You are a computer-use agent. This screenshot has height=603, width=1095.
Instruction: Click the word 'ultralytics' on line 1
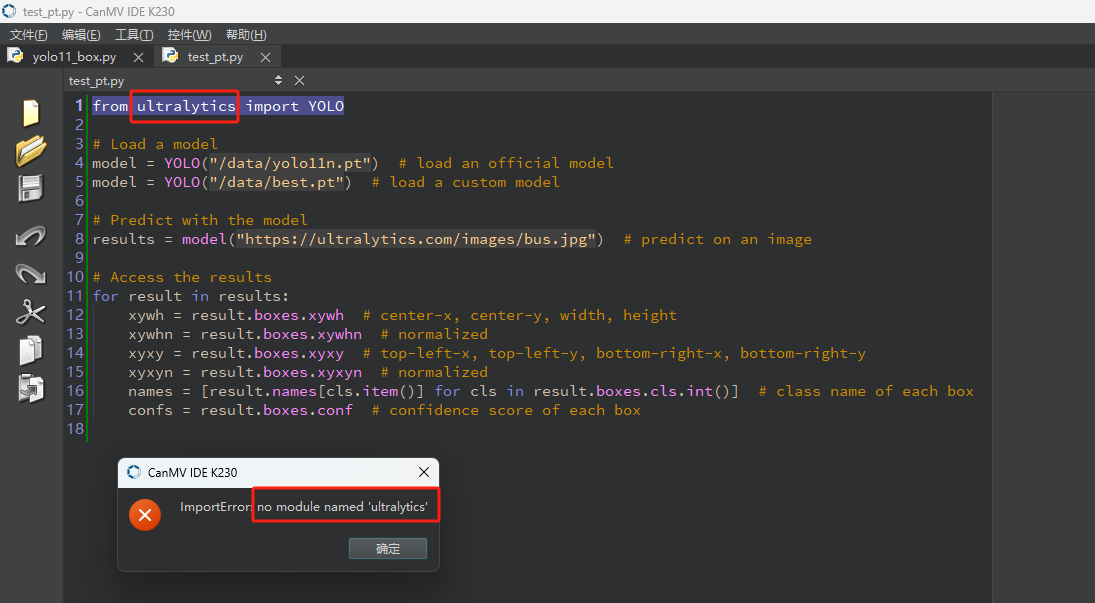tap(186, 106)
